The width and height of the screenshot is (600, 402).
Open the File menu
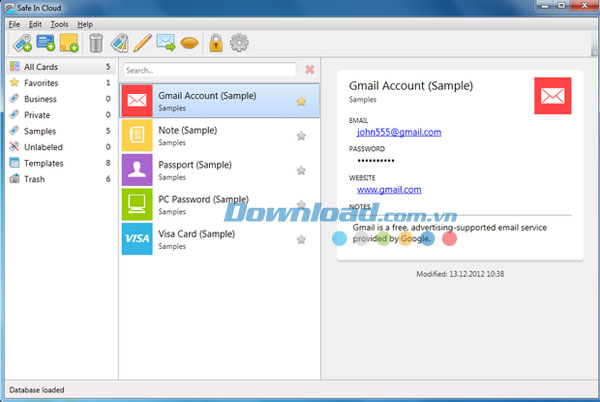(x=14, y=24)
